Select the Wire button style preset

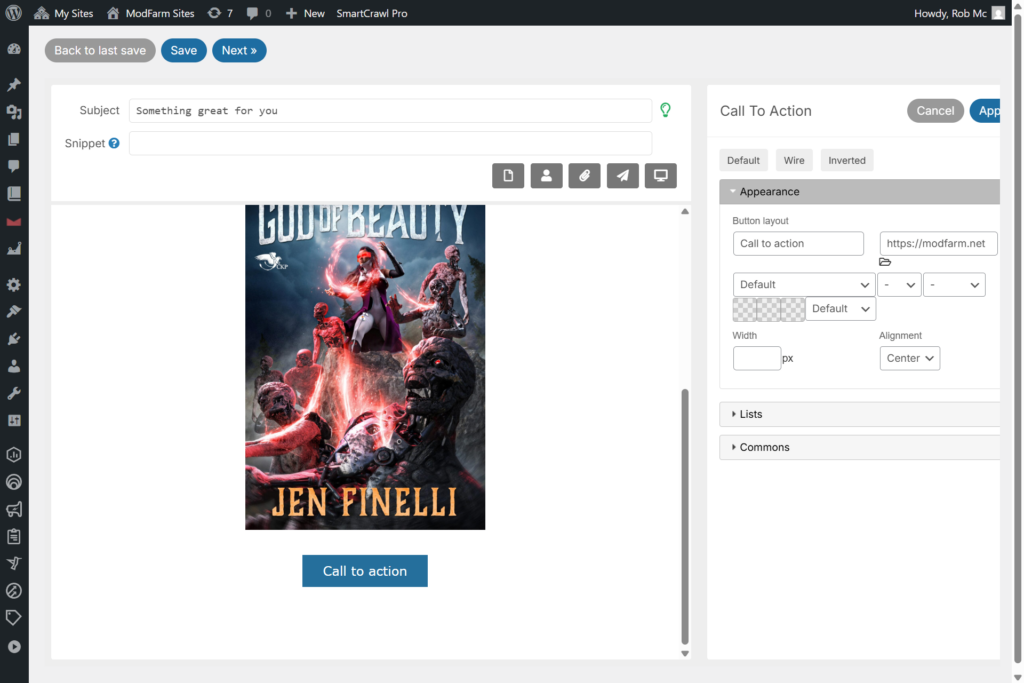[x=794, y=160]
